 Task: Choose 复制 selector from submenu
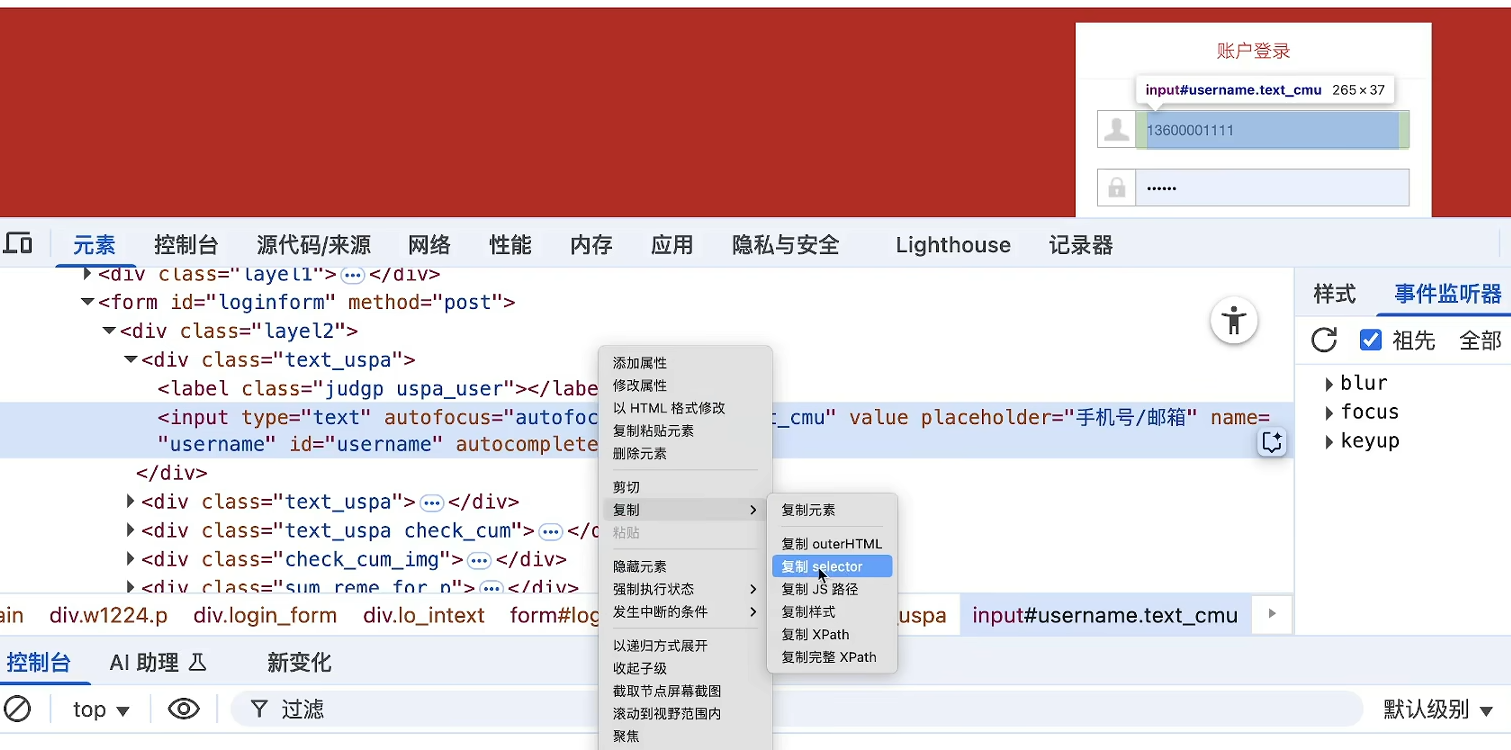pyautogui.click(x=830, y=566)
